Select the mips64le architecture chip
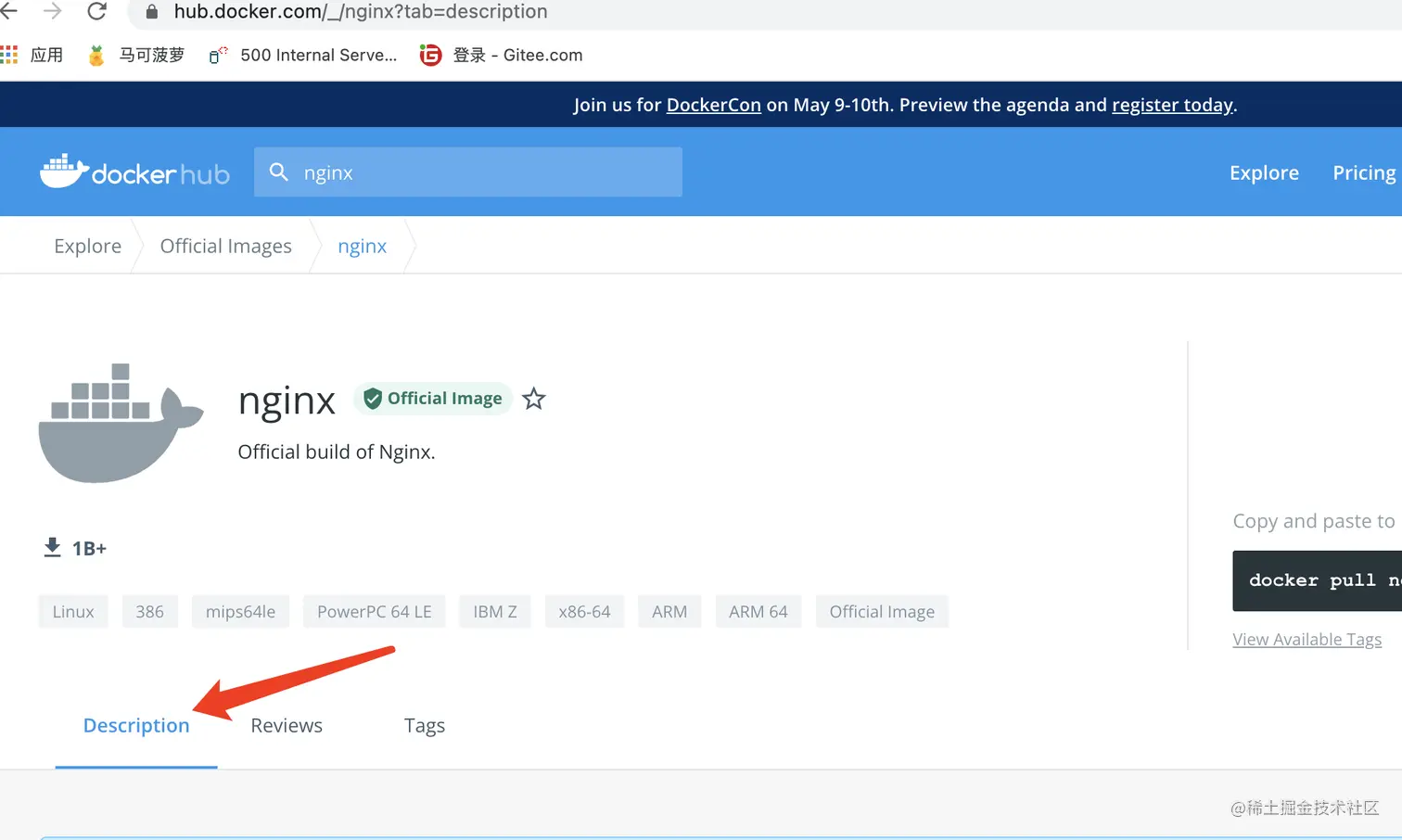1402x840 pixels. pyautogui.click(x=240, y=612)
